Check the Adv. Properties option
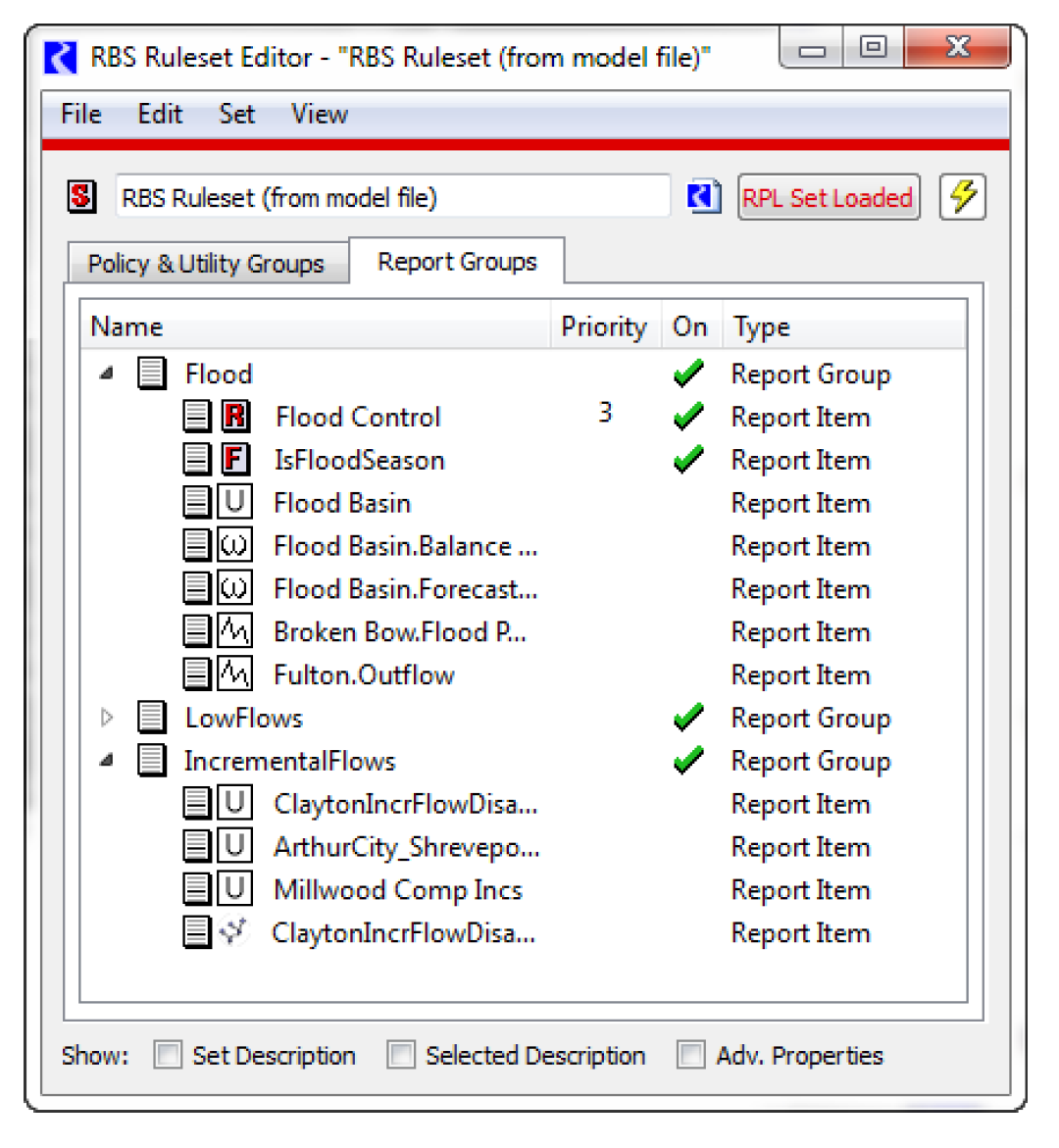Image resolution: width=1059 pixels, height=1148 pixels. (691, 1055)
